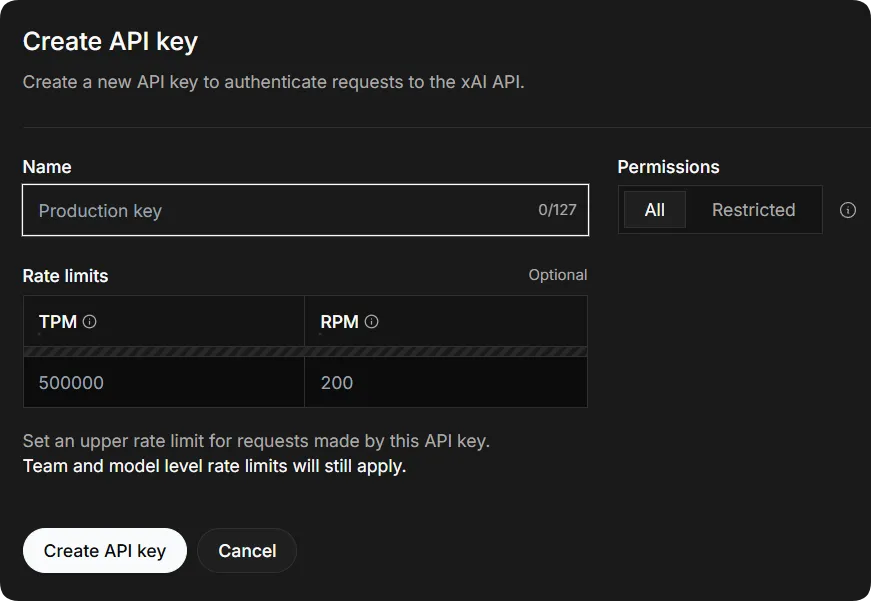This screenshot has height=601, width=871.
Task: Click the TPM info icon
Action: tap(90, 322)
